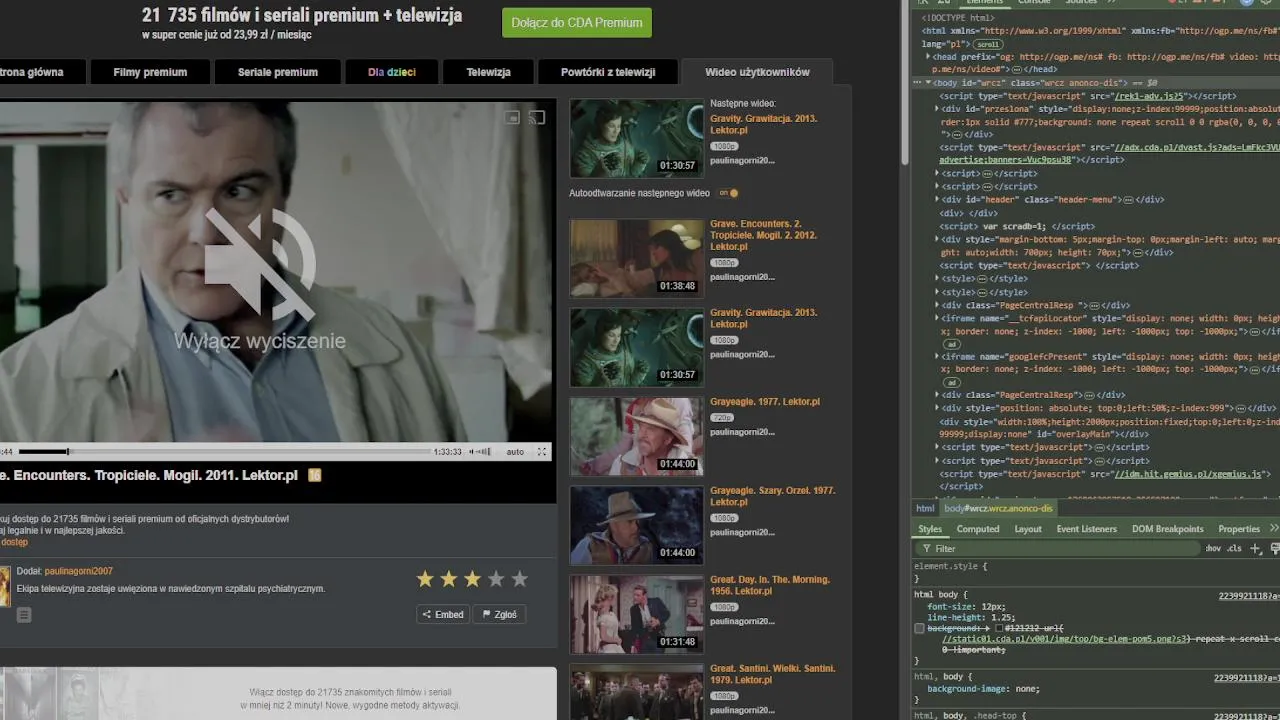The height and width of the screenshot is (720, 1280).
Task: Open Great. Day. In. The. Morning thumbnail
Action: pyautogui.click(x=637, y=614)
